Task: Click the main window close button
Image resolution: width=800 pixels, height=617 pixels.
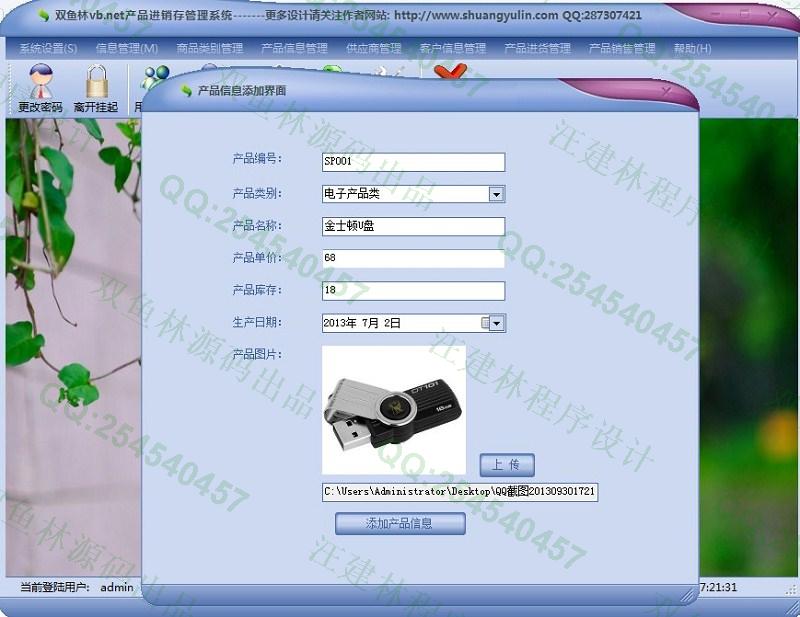Action: click(772, 16)
